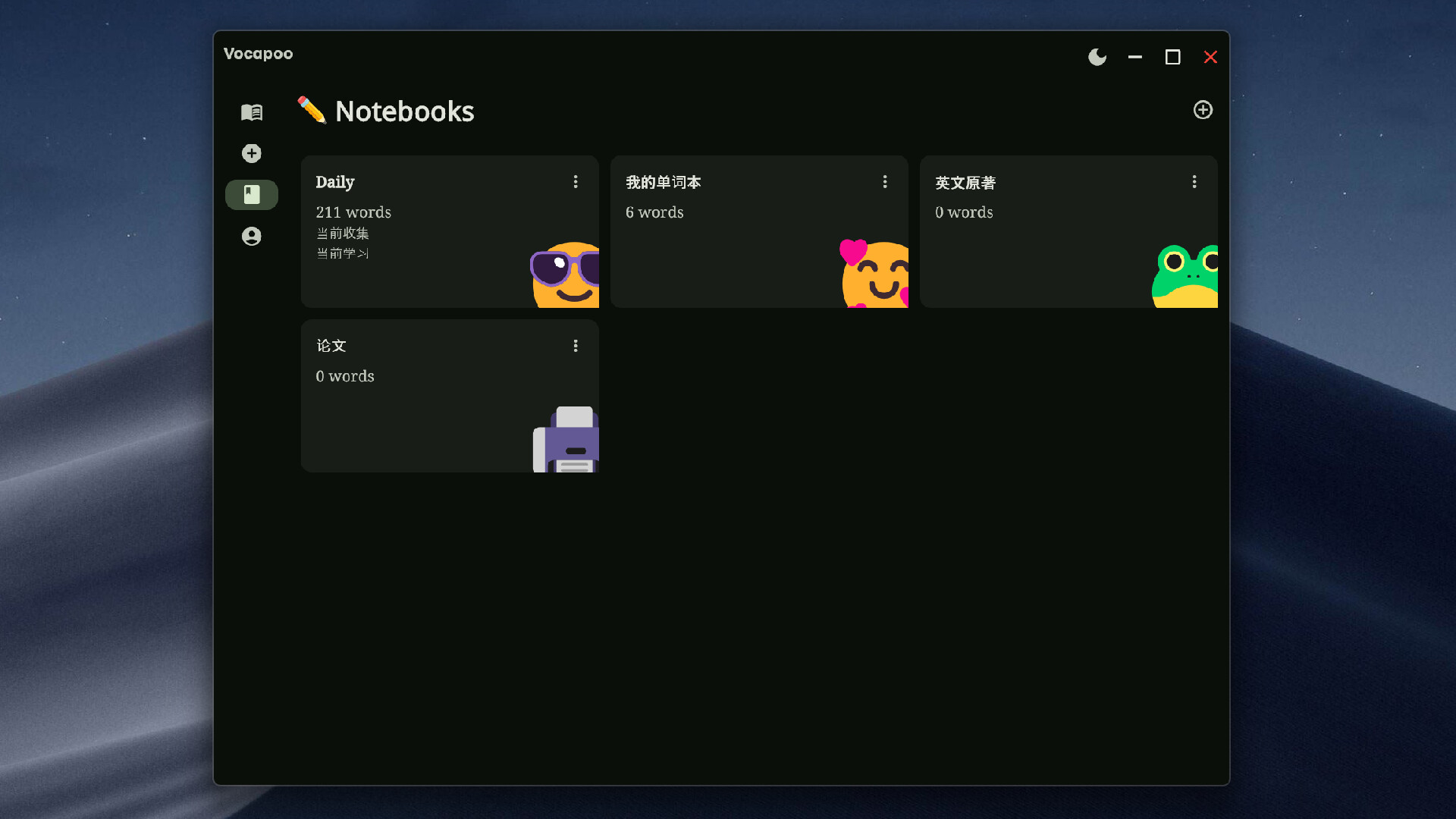1456x819 pixels.
Task: Click the Notebooks page heading
Action: click(404, 111)
